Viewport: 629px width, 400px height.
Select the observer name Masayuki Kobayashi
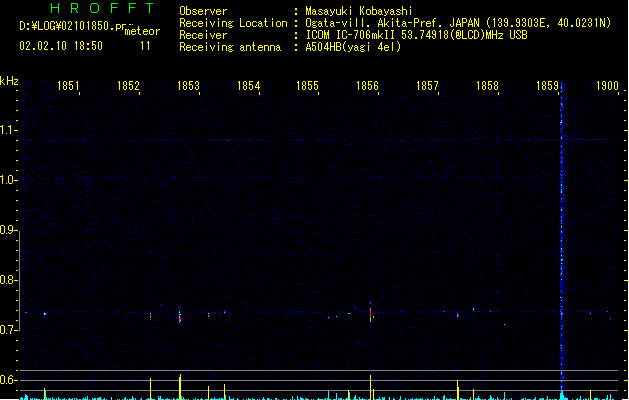pyautogui.click(x=359, y=11)
